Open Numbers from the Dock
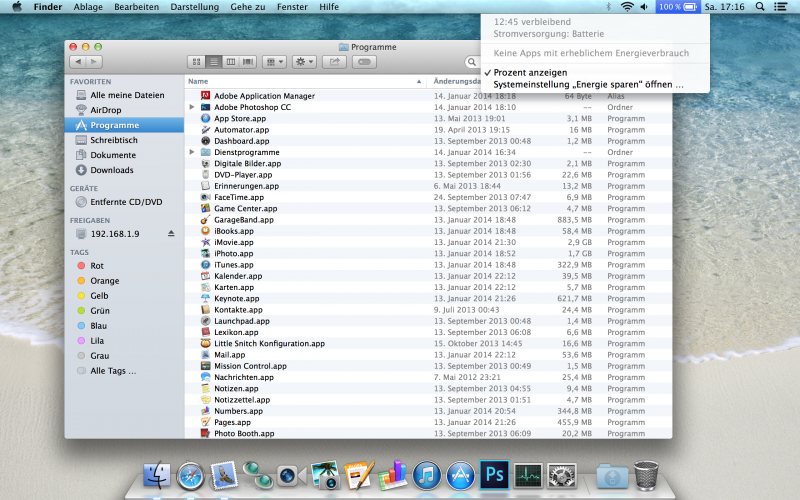Viewport: 800px width, 500px height. (x=393, y=475)
